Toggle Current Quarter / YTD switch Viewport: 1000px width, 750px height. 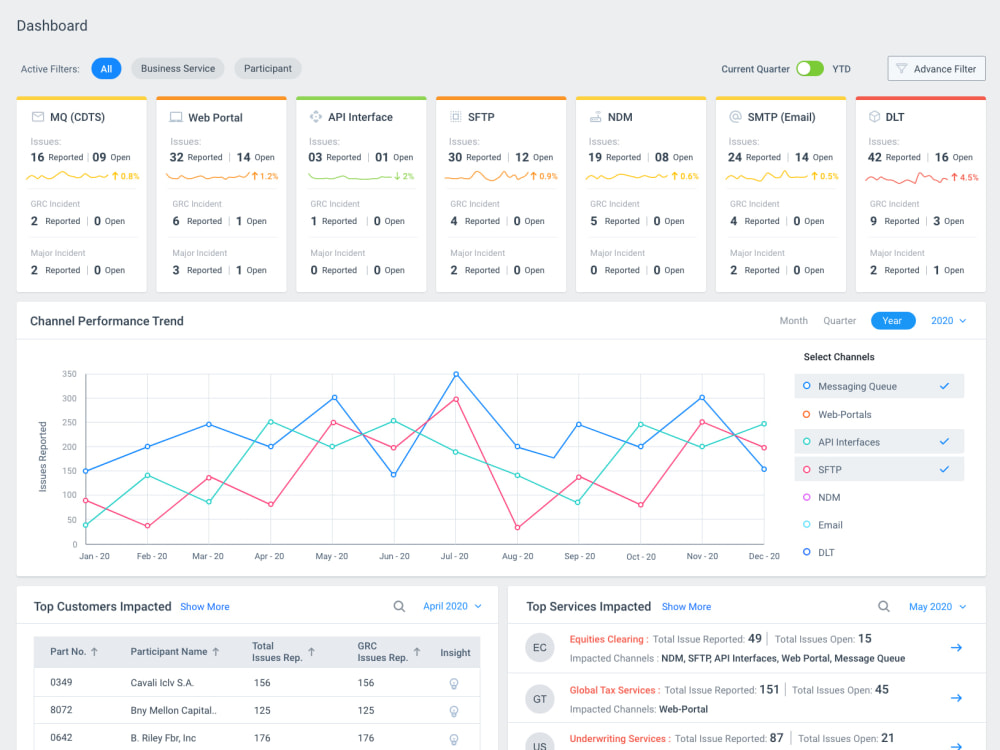(x=810, y=68)
